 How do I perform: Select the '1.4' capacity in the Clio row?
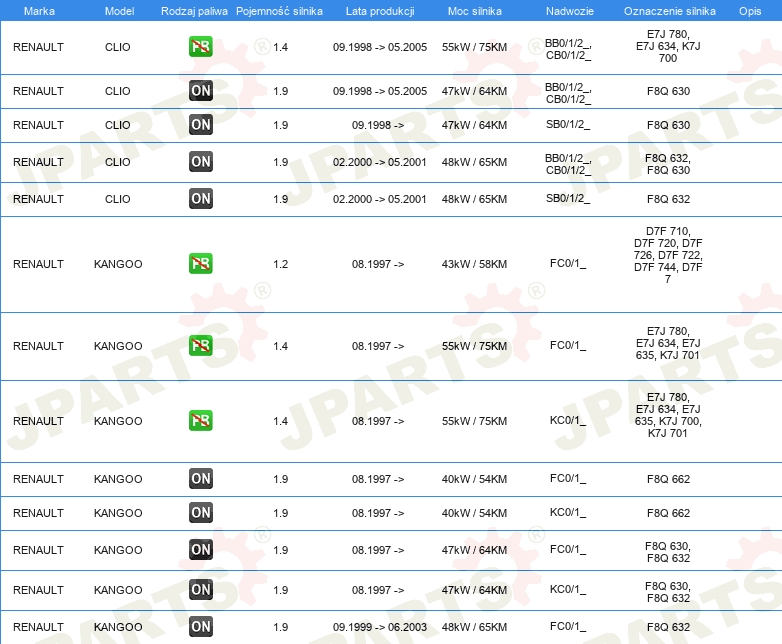pyautogui.click(x=280, y=47)
